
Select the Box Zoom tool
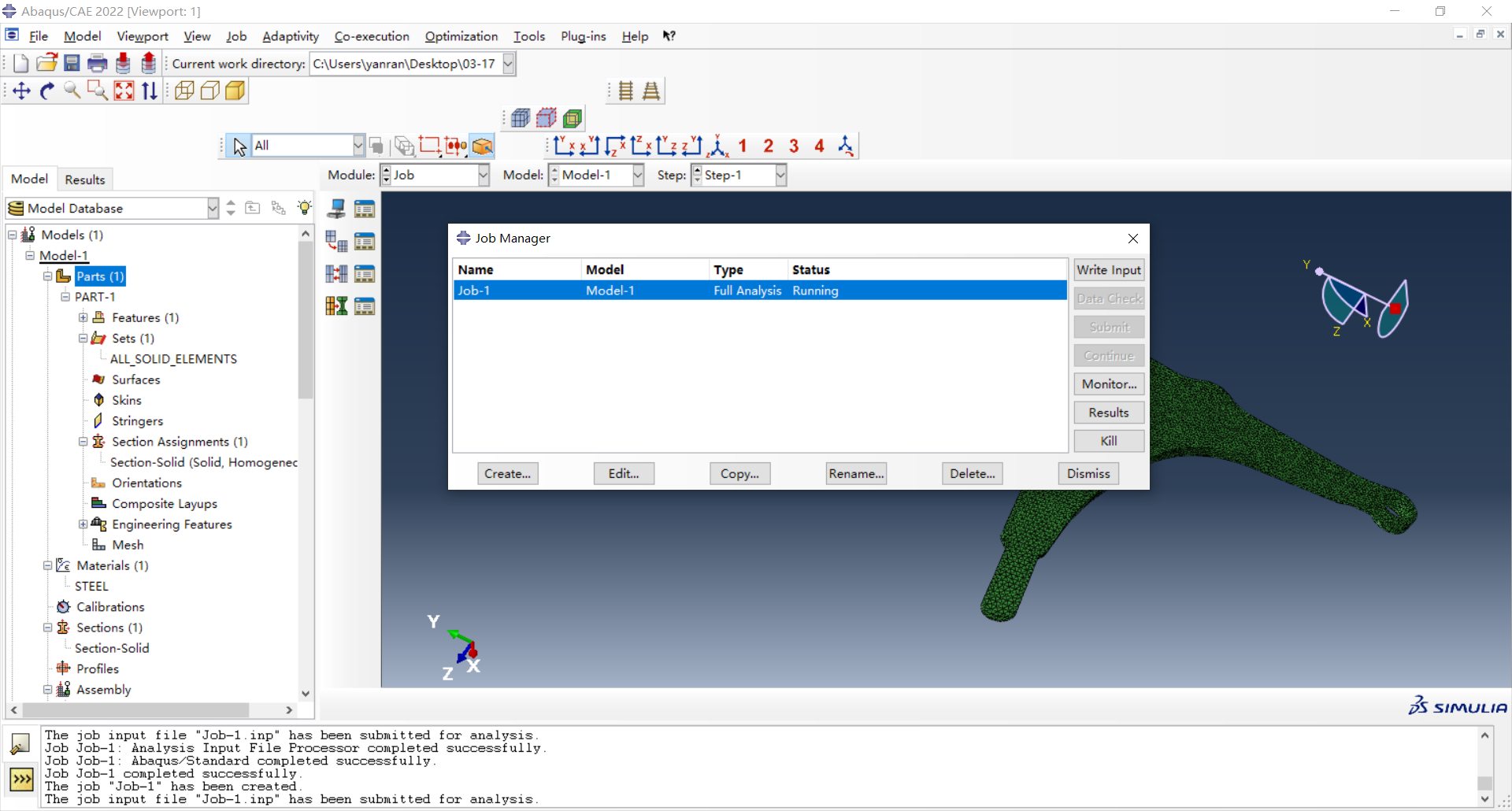click(x=98, y=91)
